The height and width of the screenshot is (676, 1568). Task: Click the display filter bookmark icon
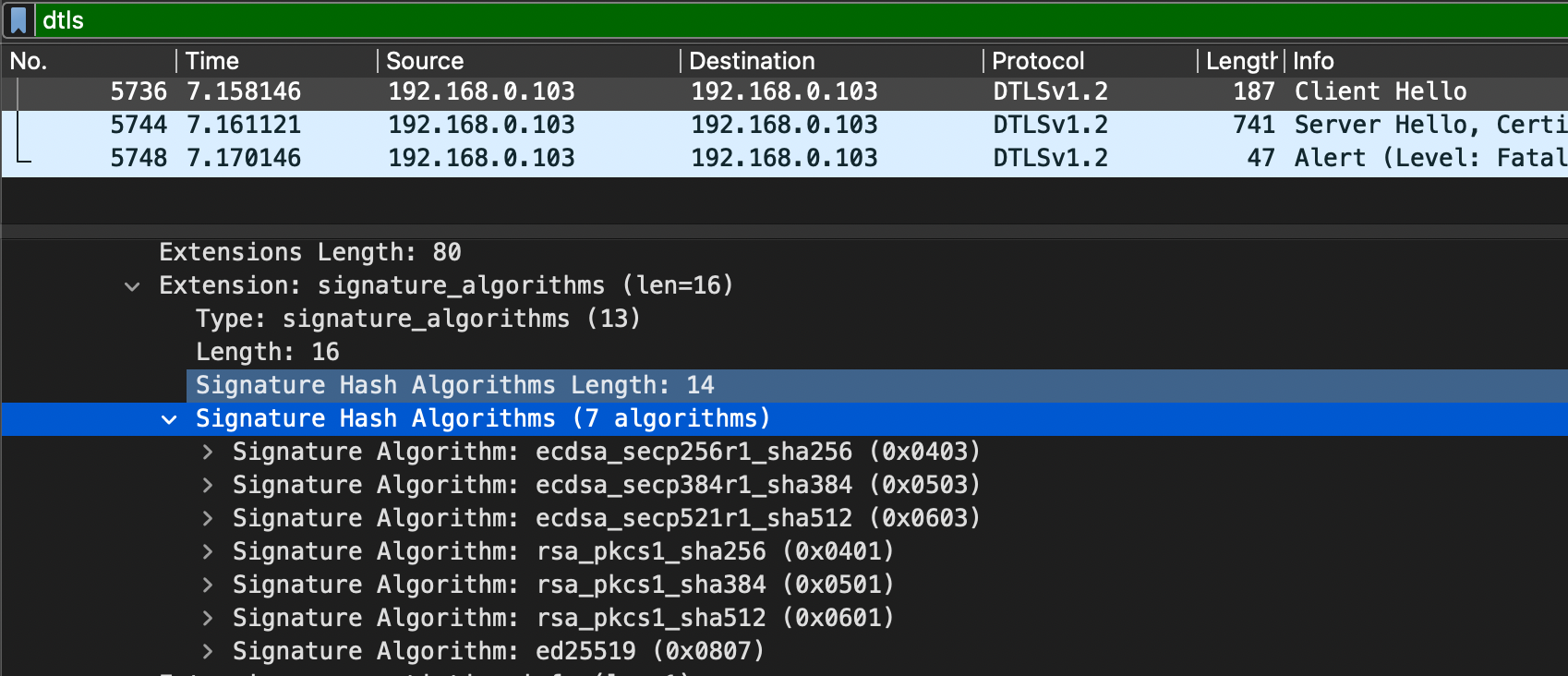click(x=18, y=20)
